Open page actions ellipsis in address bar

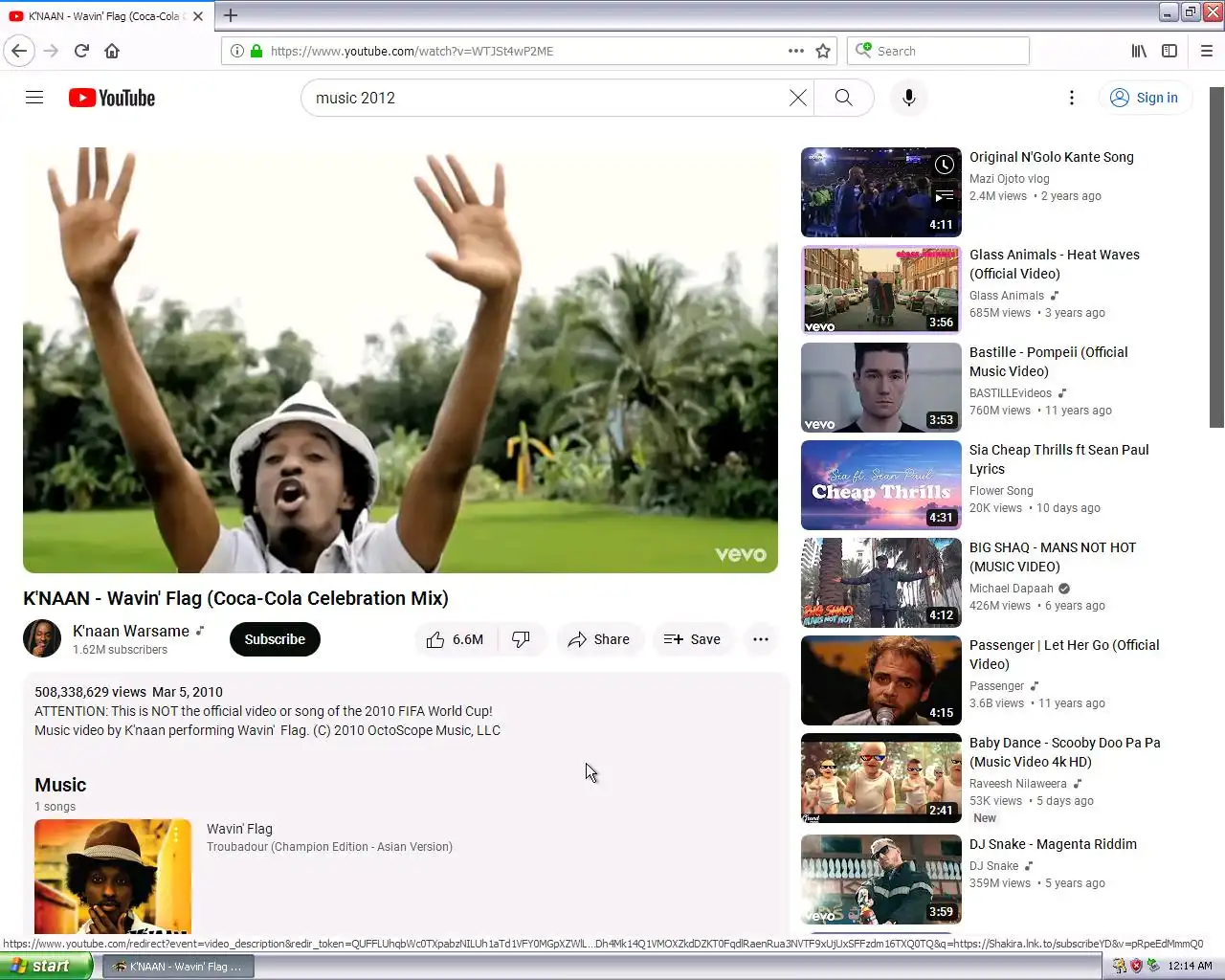(796, 51)
